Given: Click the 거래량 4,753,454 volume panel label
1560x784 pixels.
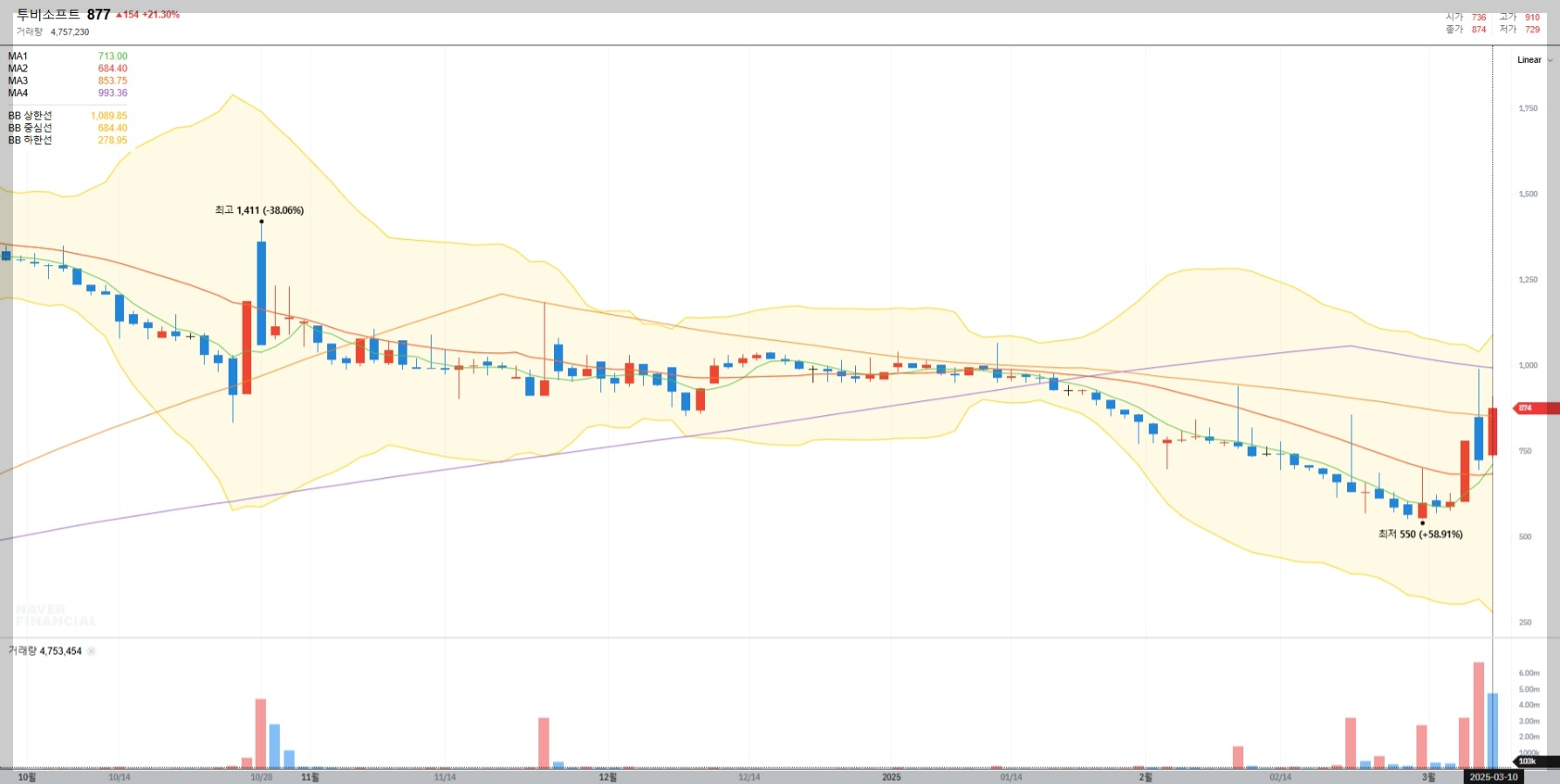Looking at the screenshot, I should (x=45, y=651).
